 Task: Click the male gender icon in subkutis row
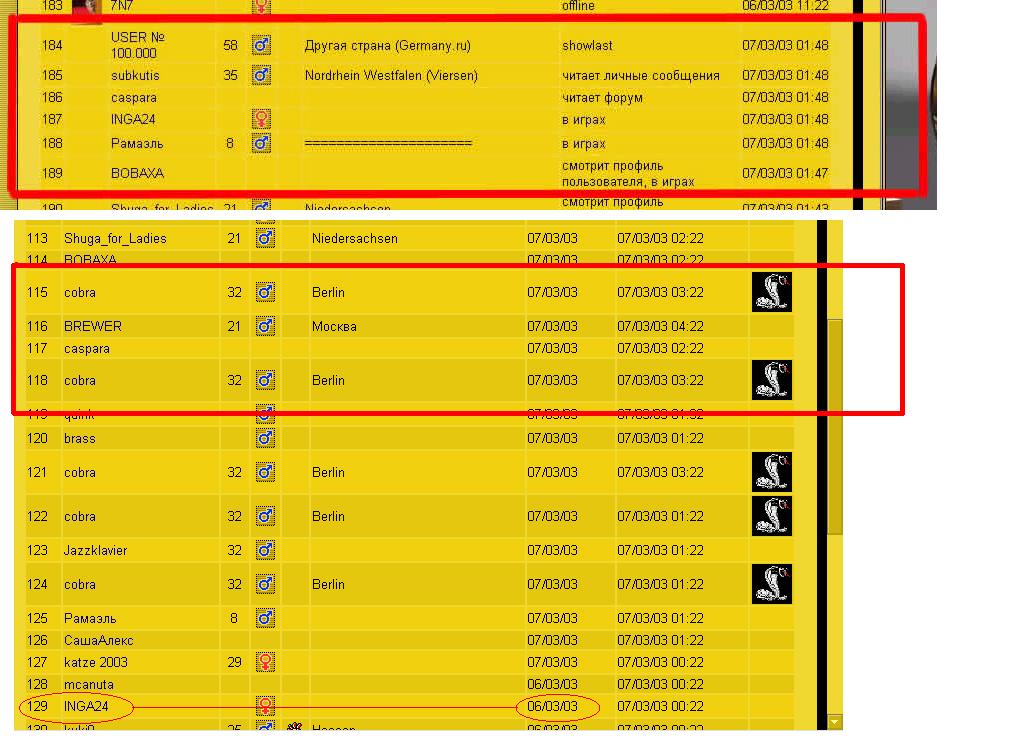point(261,75)
